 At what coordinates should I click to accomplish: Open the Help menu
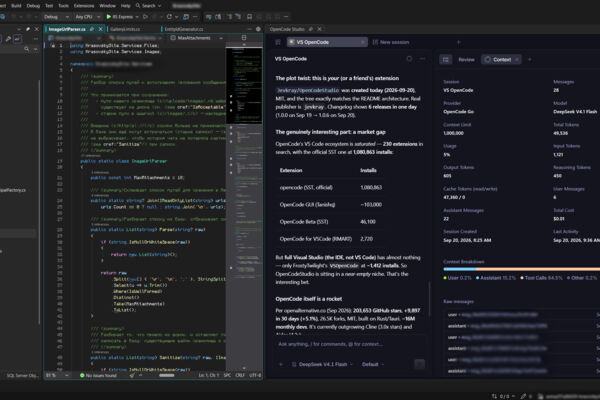126,6
